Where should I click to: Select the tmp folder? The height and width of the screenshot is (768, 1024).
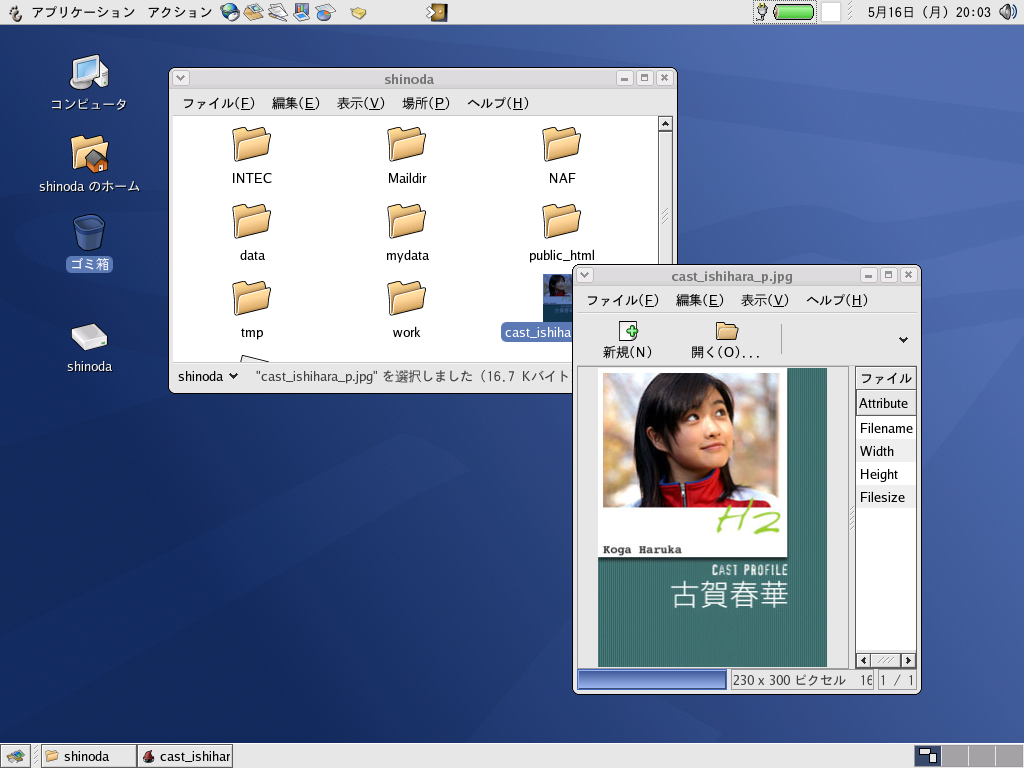pyautogui.click(x=251, y=310)
